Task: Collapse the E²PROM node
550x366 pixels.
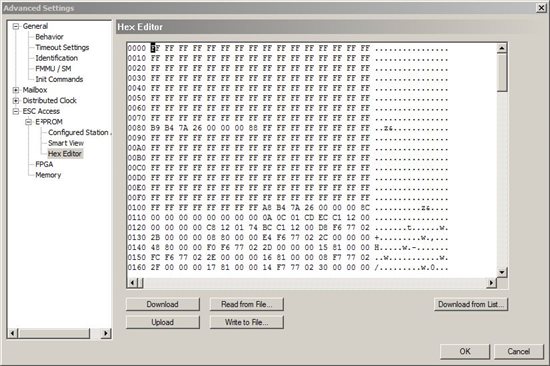Action: coord(28,122)
